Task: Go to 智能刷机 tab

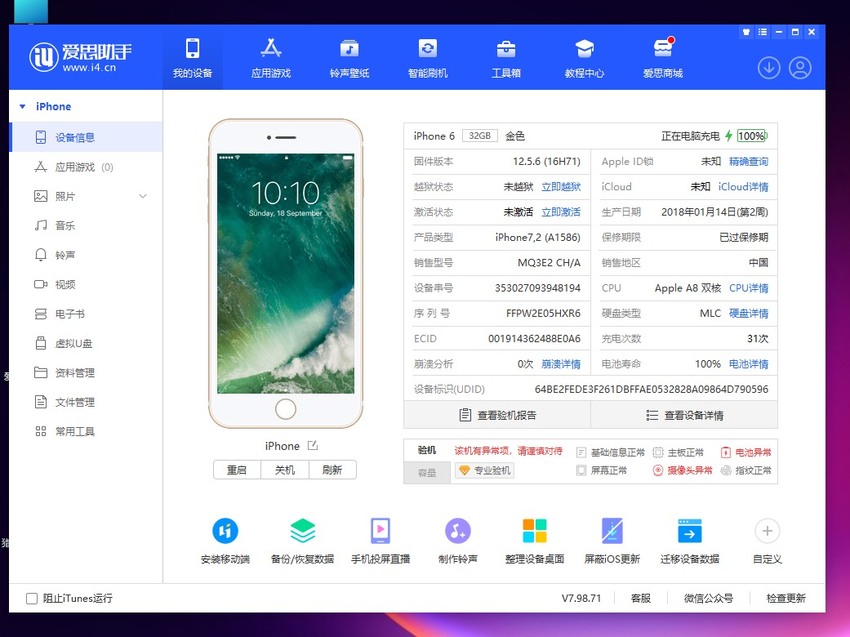Action: click(428, 58)
